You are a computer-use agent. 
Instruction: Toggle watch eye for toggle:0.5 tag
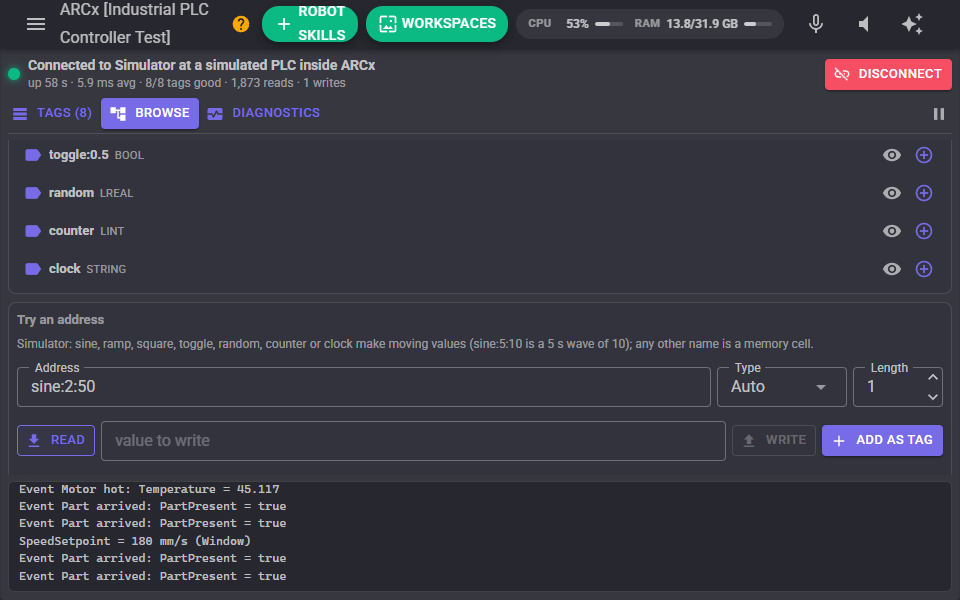(892, 155)
